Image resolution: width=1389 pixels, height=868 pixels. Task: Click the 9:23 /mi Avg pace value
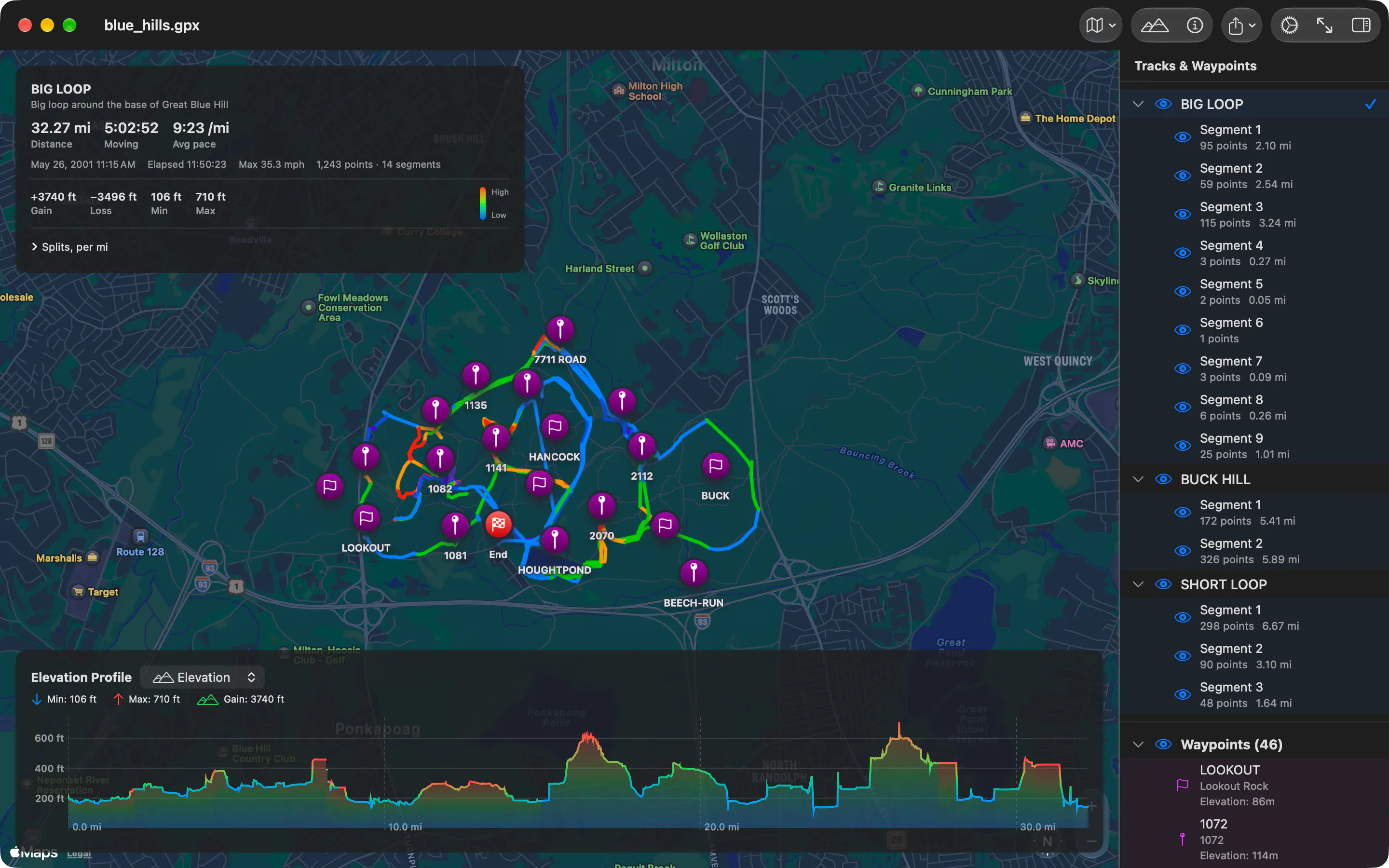(x=201, y=127)
